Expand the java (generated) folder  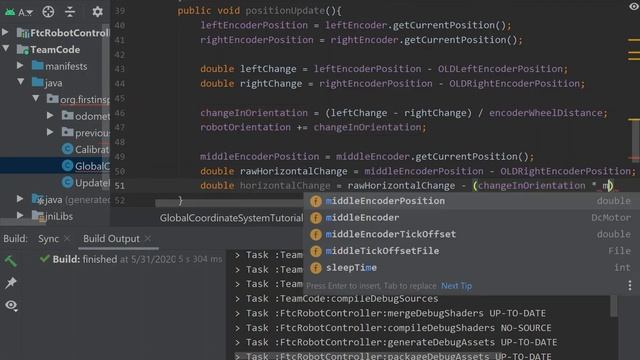pyautogui.click(x=20, y=199)
